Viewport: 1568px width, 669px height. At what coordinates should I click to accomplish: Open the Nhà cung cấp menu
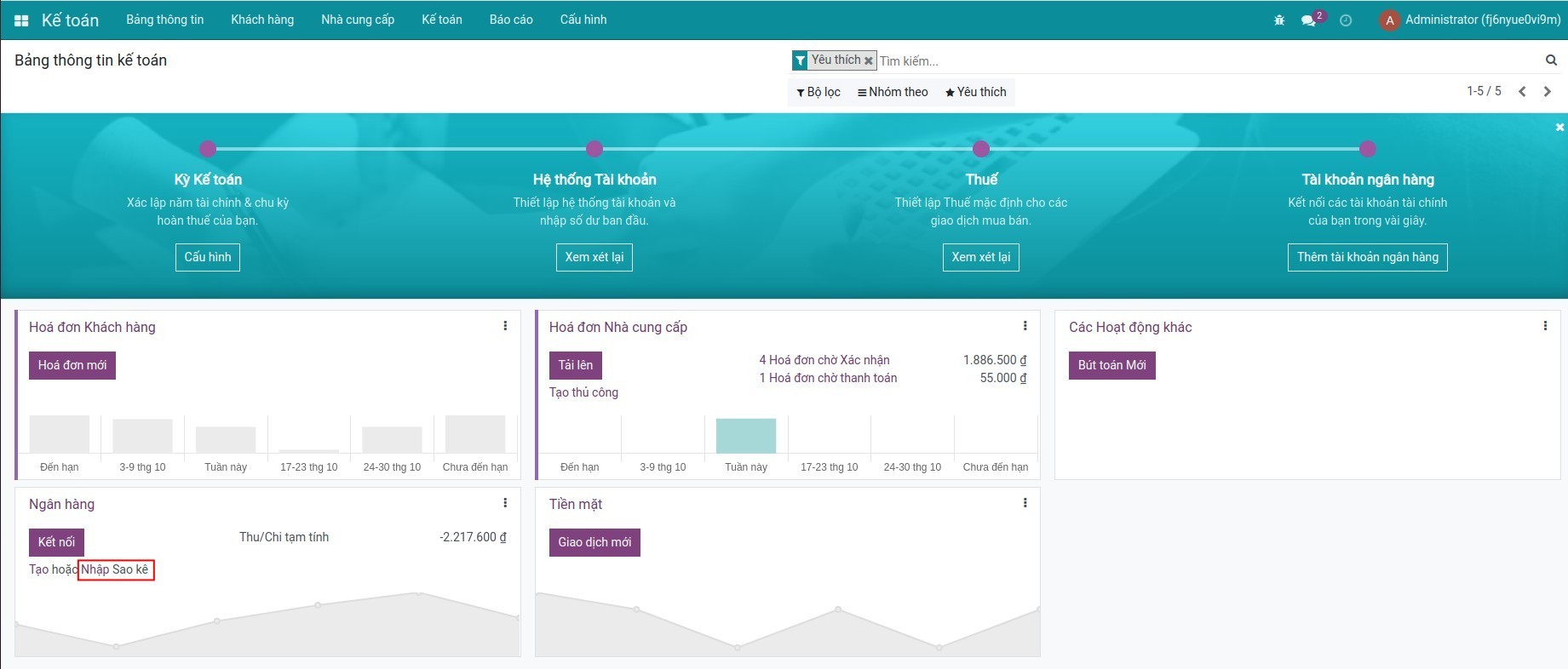[x=358, y=20]
